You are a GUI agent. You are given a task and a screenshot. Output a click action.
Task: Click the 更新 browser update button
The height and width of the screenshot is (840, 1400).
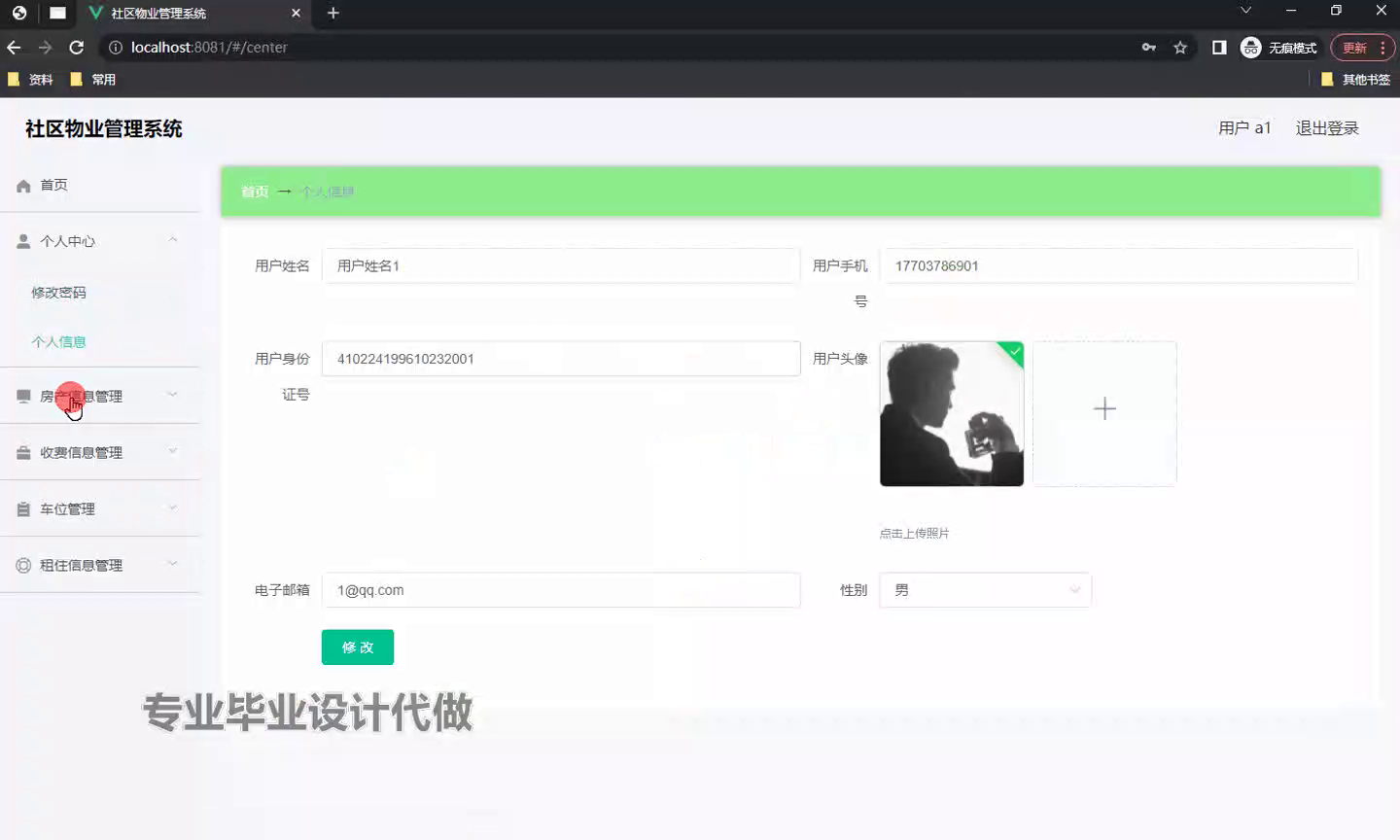click(1362, 48)
